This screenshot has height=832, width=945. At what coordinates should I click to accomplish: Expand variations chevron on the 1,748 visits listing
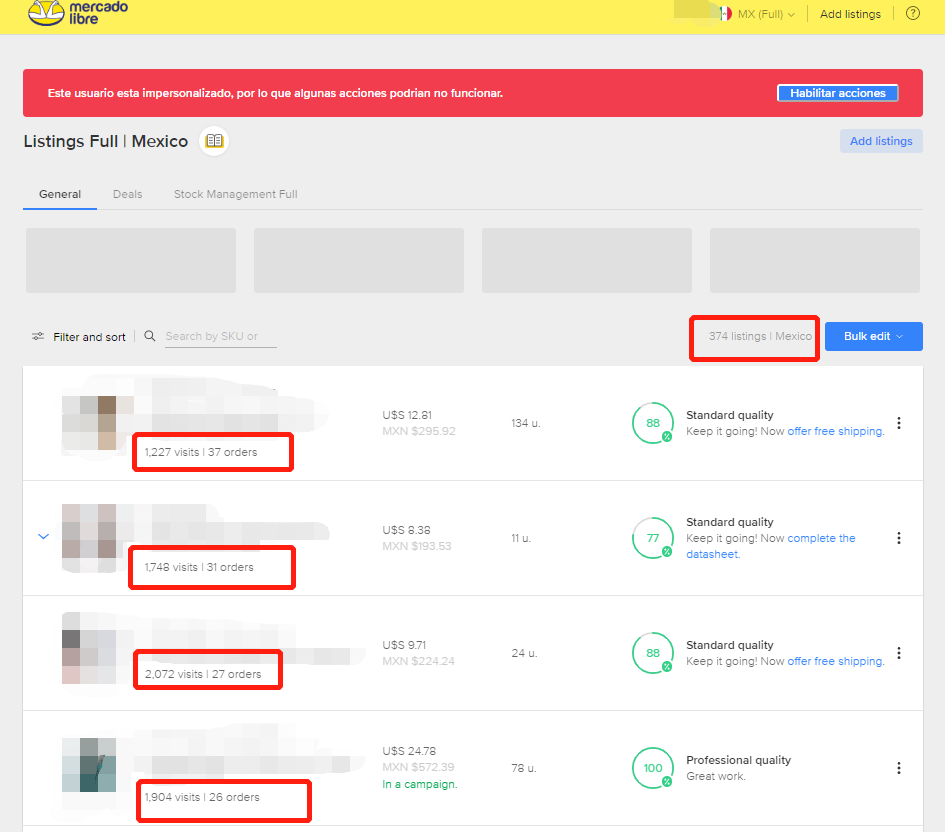[x=43, y=537]
